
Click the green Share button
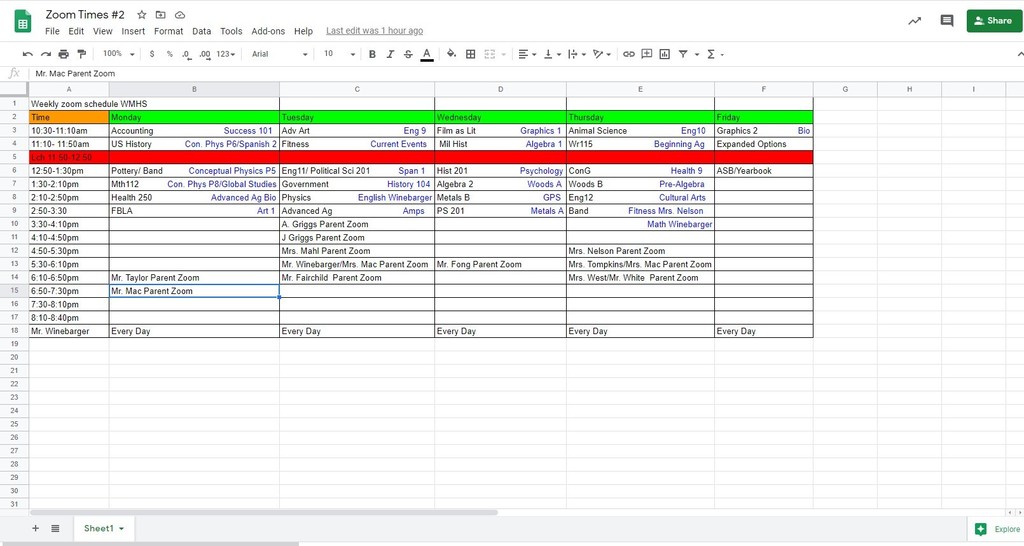[x=993, y=21]
